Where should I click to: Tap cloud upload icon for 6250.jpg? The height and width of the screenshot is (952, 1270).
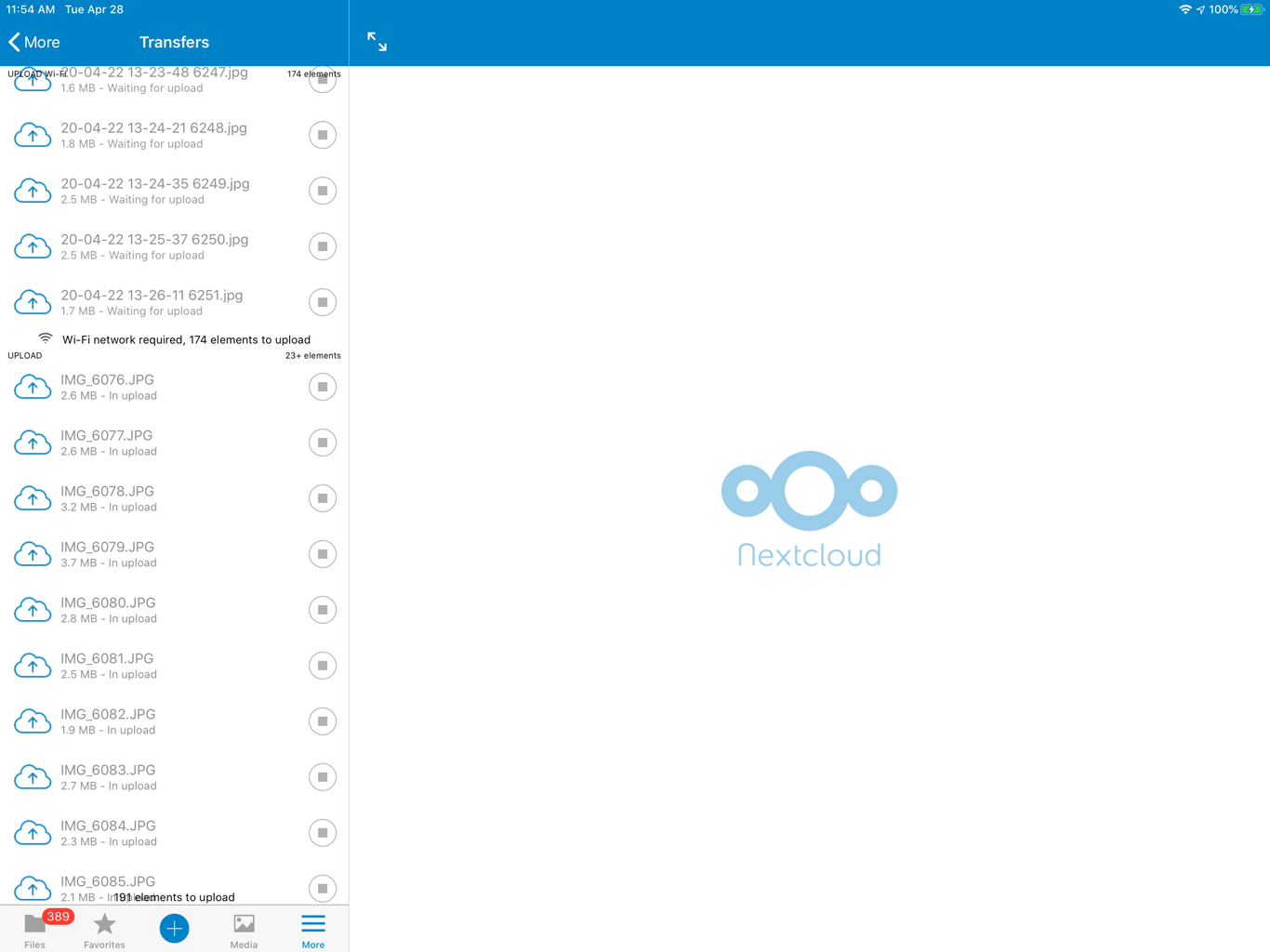33,246
